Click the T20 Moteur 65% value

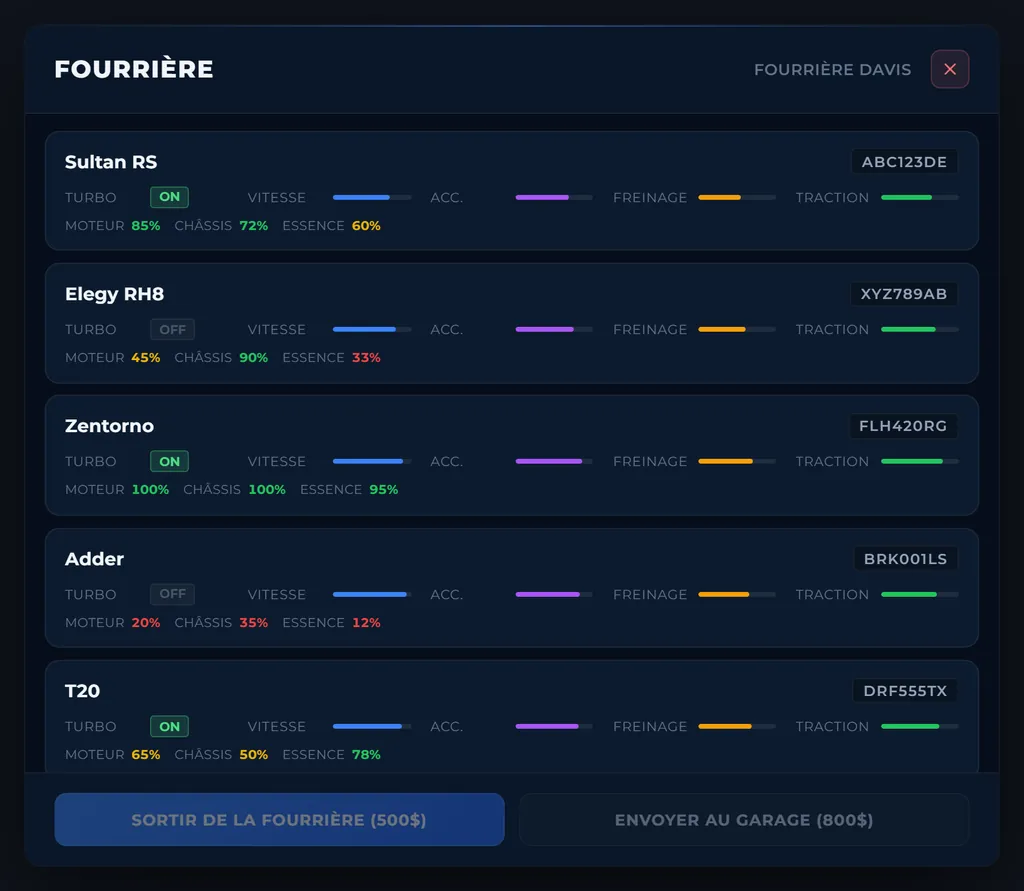[146, 755]
